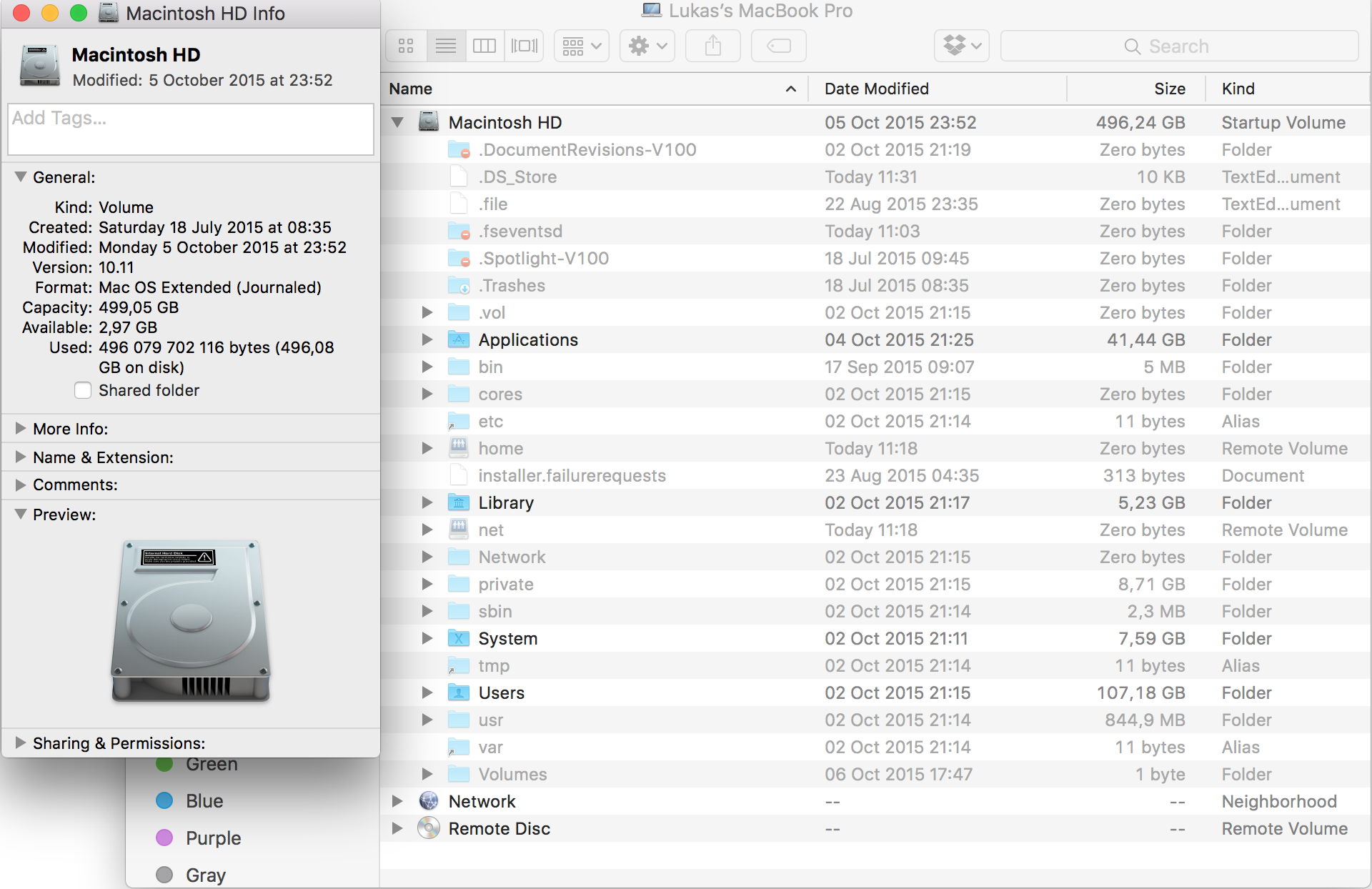The height and width of the screenshot is (889, 1372).
Task: Collapse the Preview section
Action: (x=21, y=514)
